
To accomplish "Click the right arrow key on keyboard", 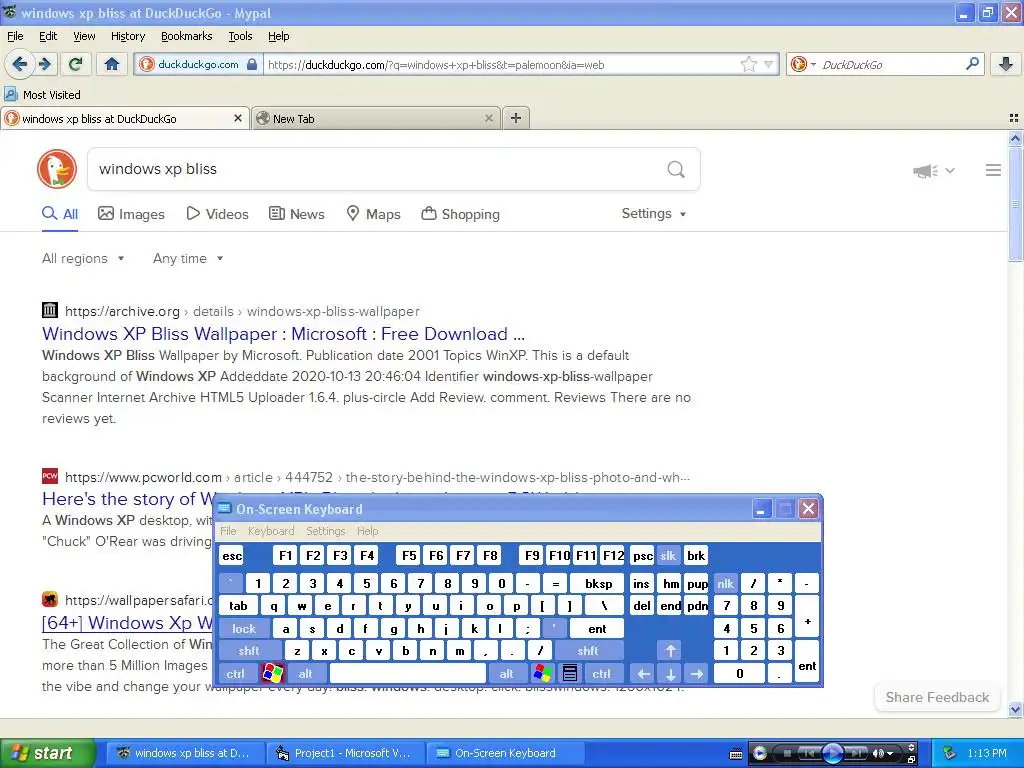I will 697,673.
